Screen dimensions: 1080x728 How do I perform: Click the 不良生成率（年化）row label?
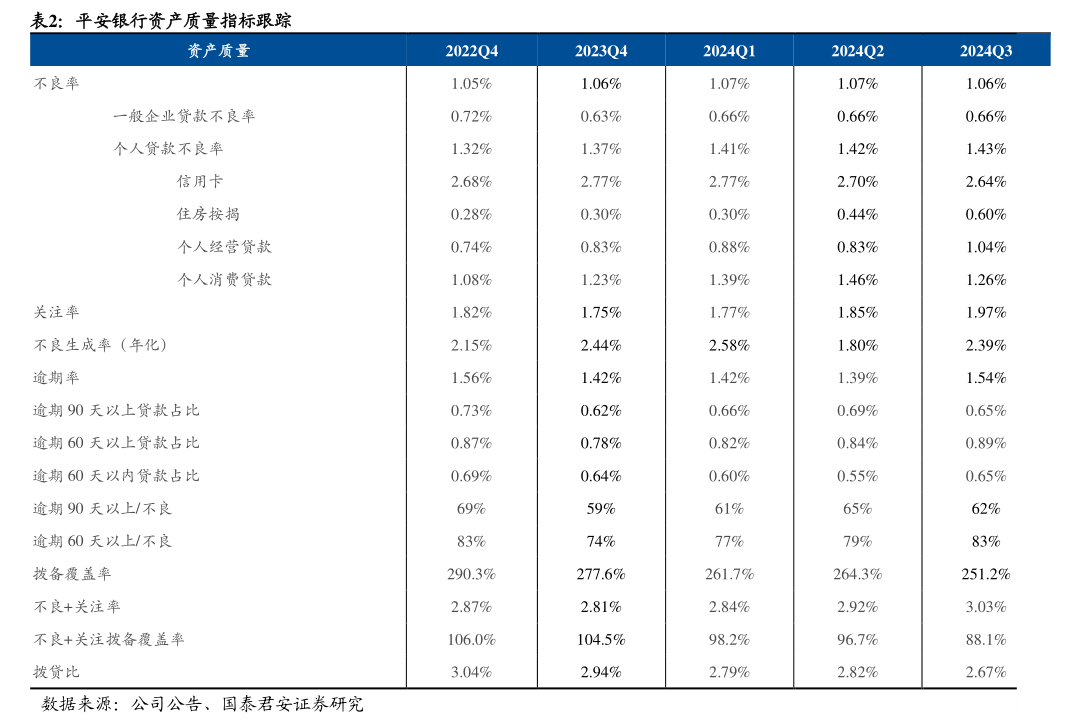click(x=100, y=345)
